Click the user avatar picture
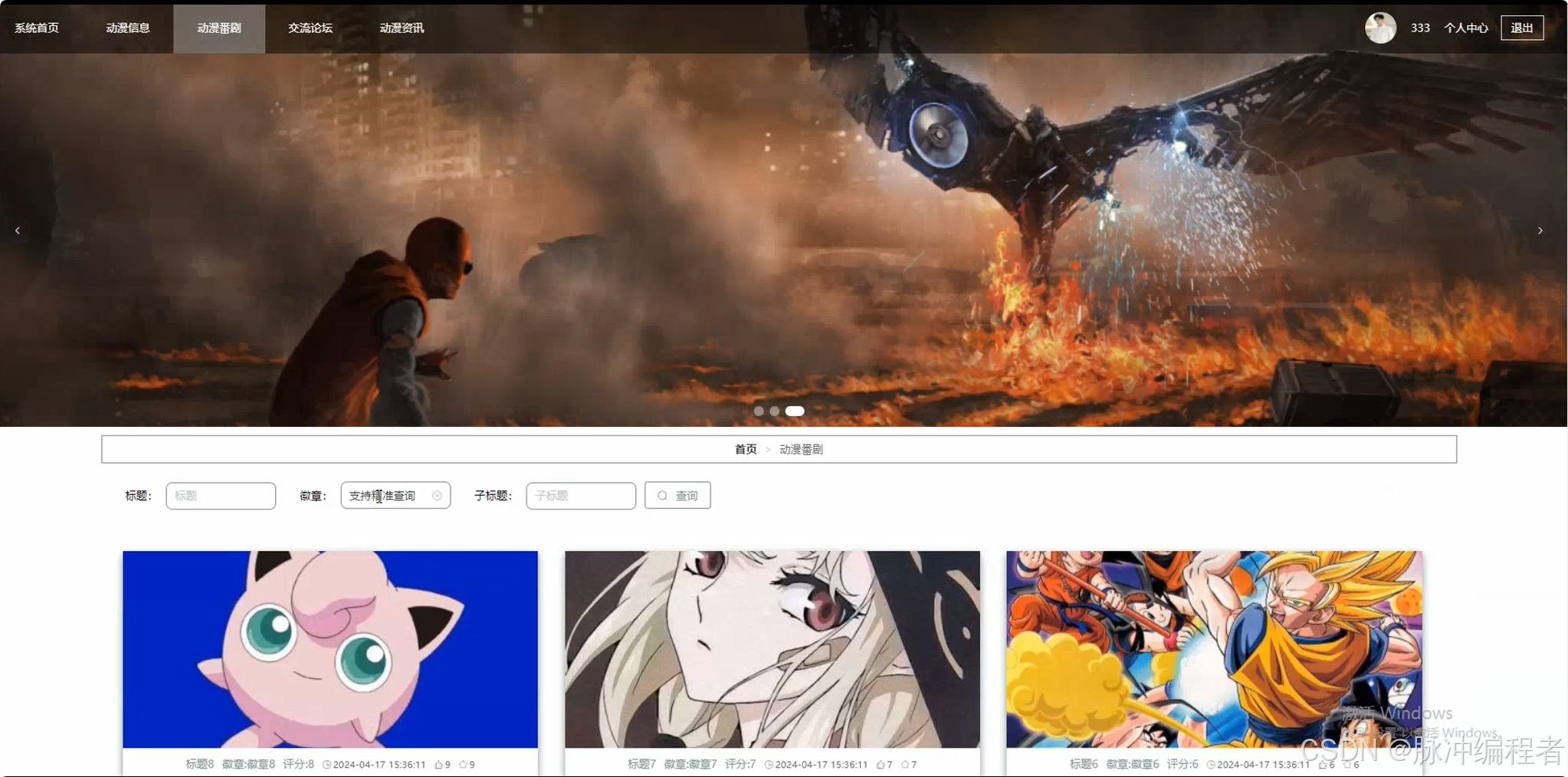This screenshot has width=1568, height=777. pyautogui.click(x=1380, y=28)
